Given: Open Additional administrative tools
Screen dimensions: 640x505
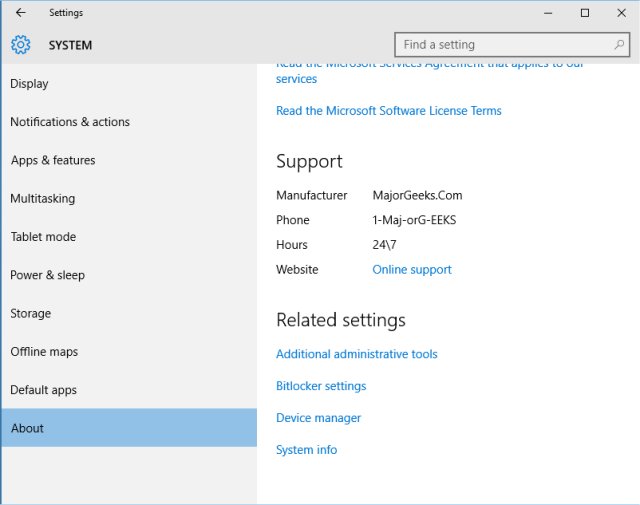Looking at the screenshot, I should (x=356, y=354).
